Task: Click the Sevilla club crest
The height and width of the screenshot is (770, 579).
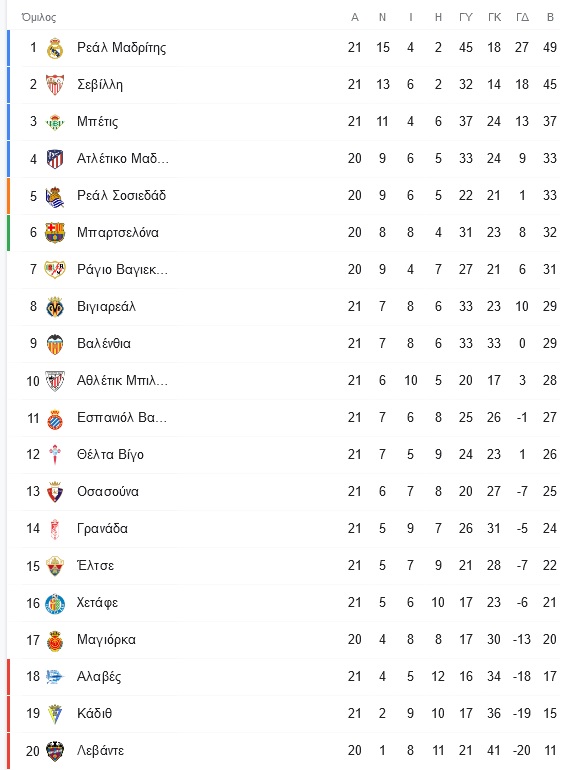Action: (55, 84)
